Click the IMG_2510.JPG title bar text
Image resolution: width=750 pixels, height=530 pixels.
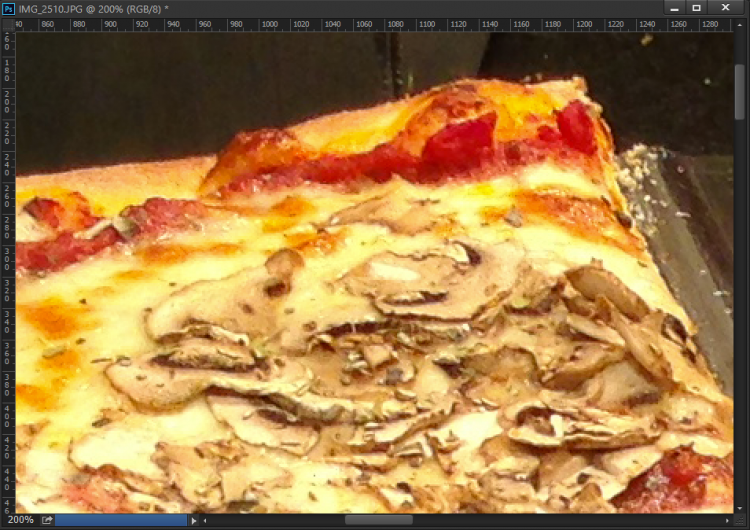pyautogui.click(x=92, y=8)
